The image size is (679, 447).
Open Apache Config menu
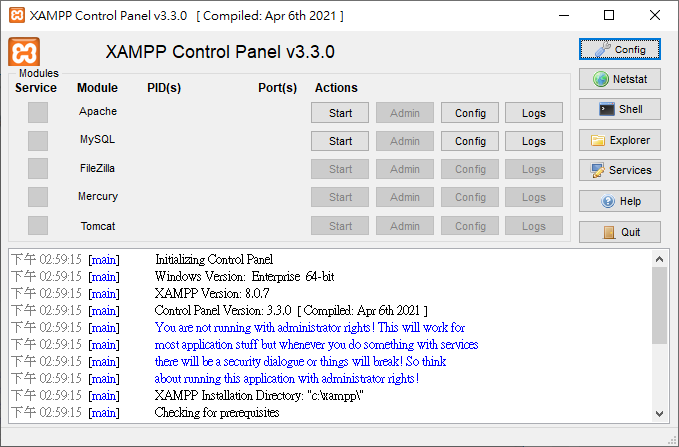470,113
